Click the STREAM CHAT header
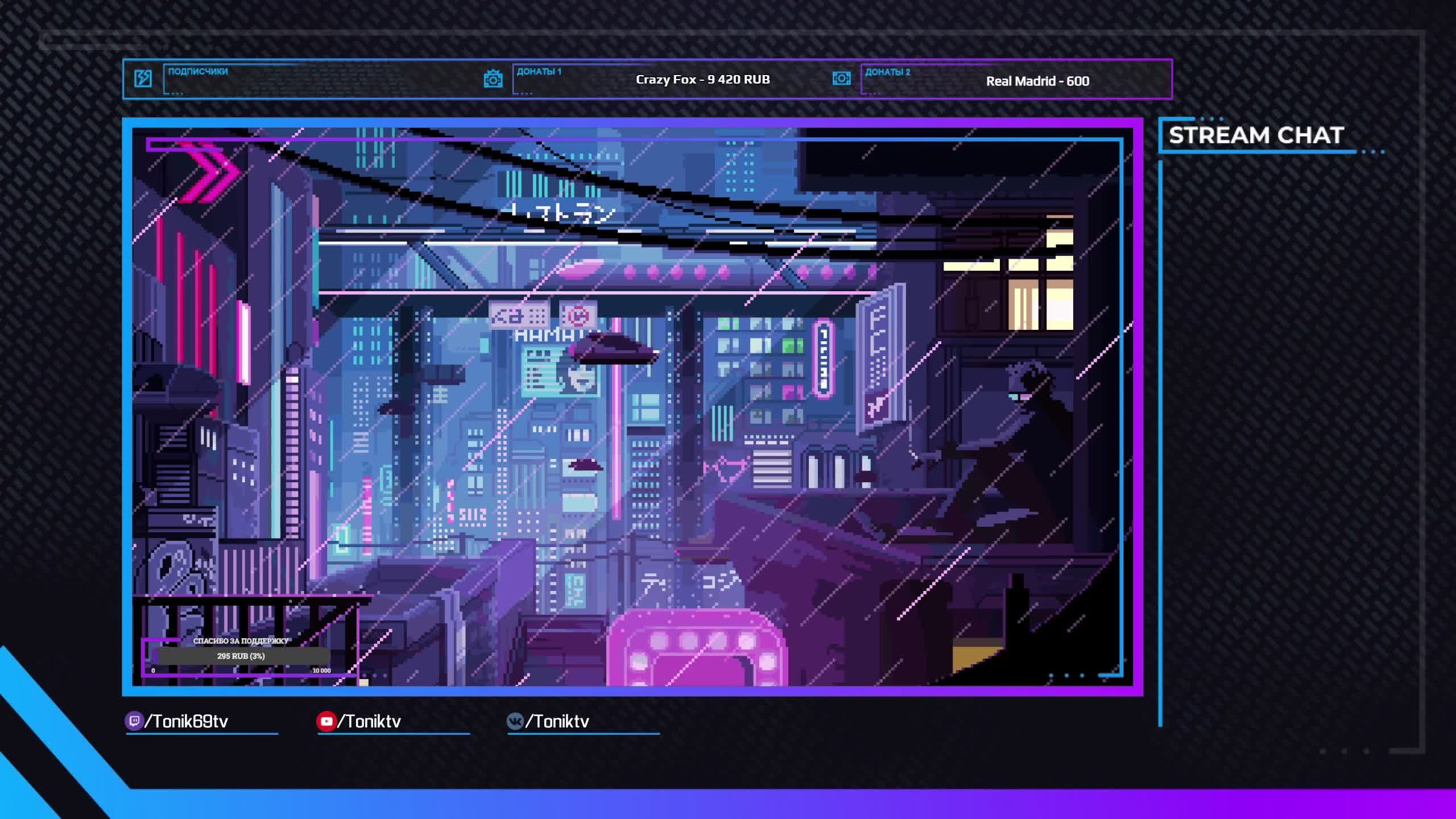 point(1256,135)
